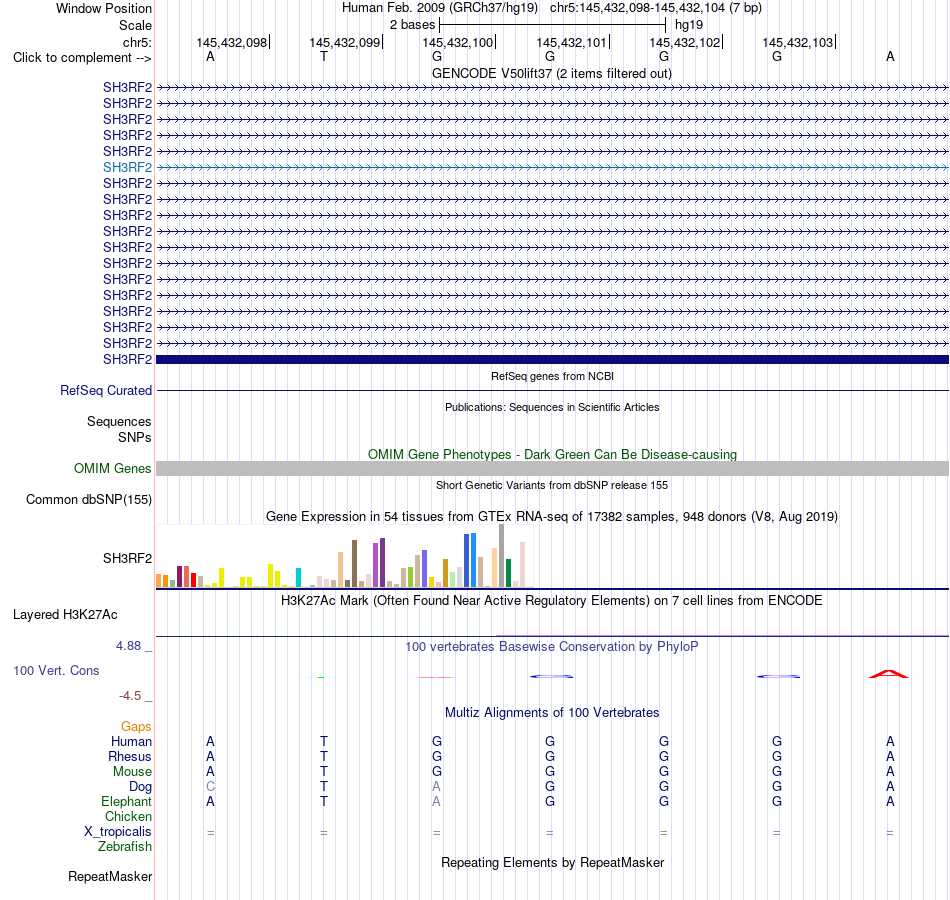Click the 100 Vert. Cons label
The width and height of the screenshot is (950, 900).
pyautogui.click(x=56, y=670)
